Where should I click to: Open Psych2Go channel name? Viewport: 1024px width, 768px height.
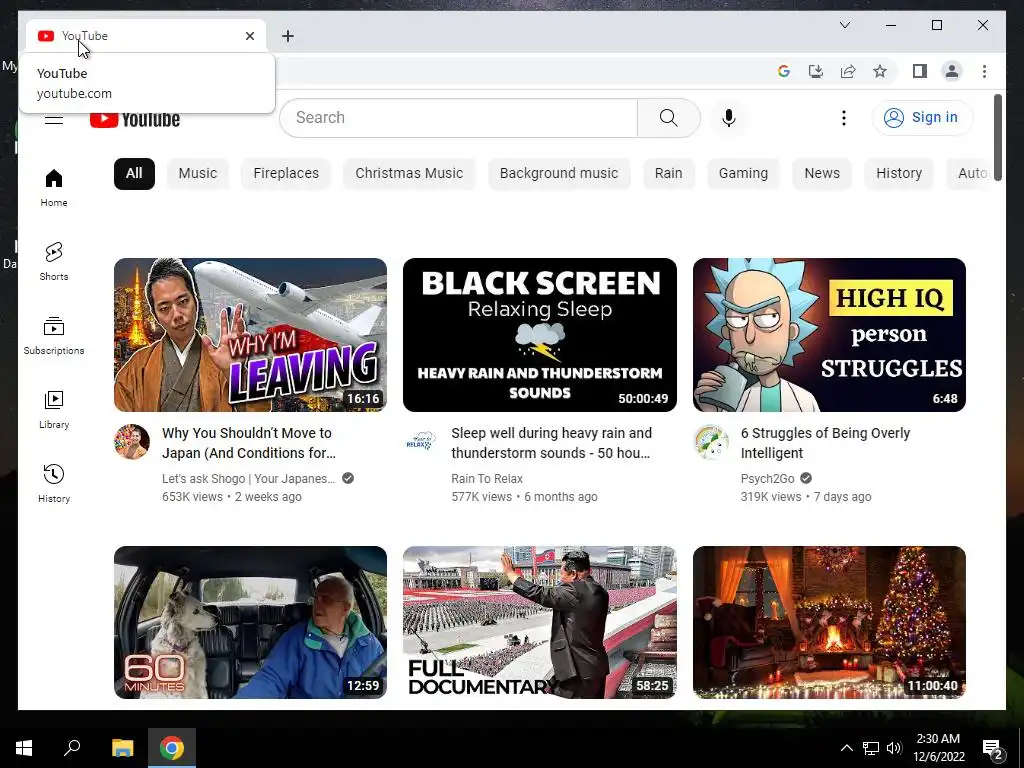pyautogui.click(x=767, y=479)
